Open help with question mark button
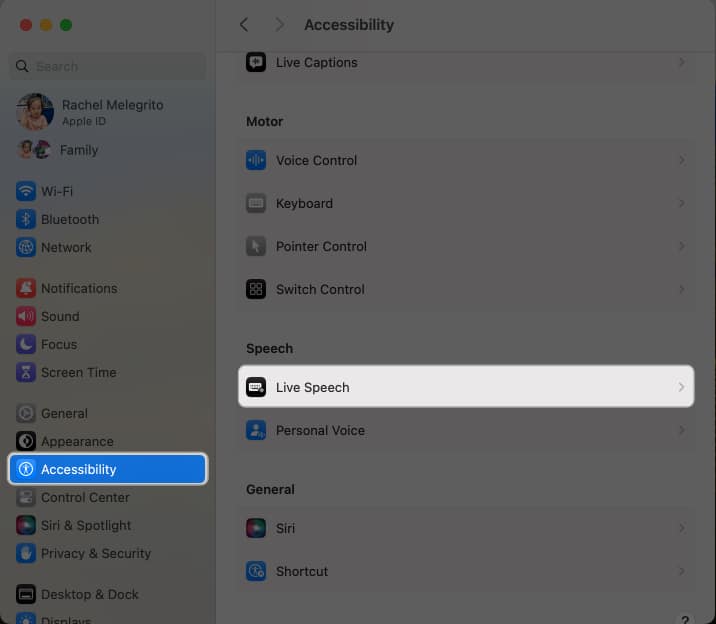The width and height of the screenshot is (716, 624). [x=684, y=619]
